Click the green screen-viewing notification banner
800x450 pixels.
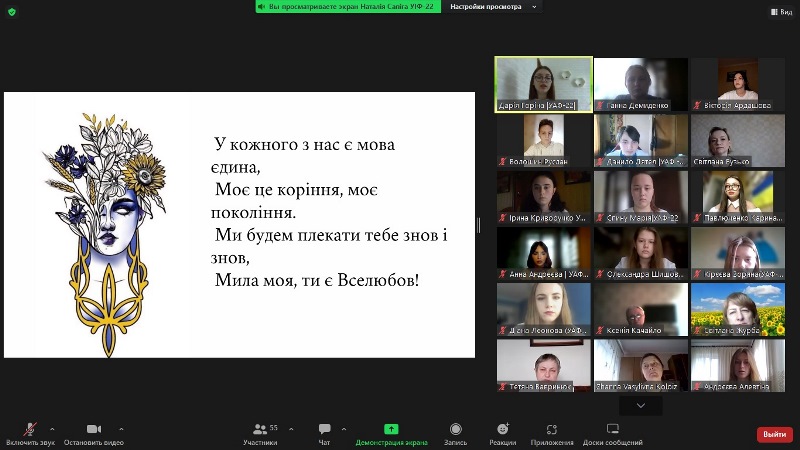coord(348,7)
